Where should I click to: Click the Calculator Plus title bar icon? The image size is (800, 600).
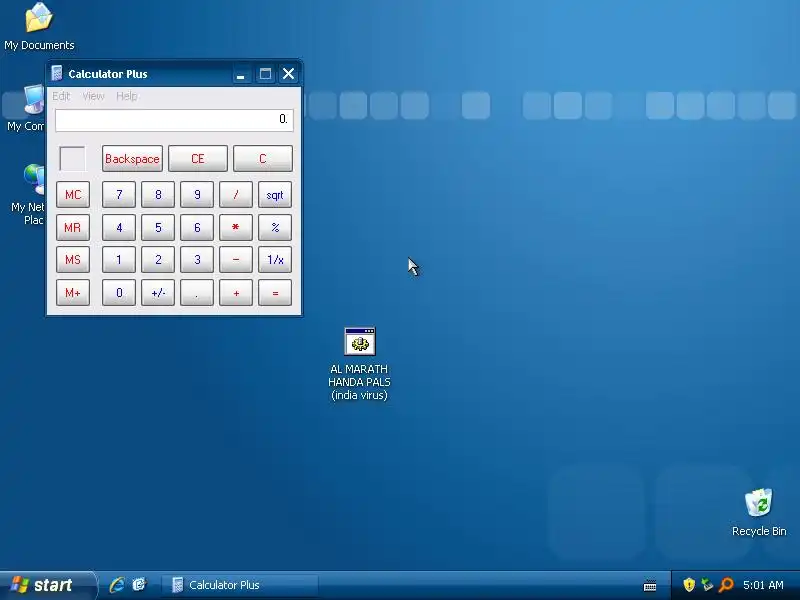(57, 73)
